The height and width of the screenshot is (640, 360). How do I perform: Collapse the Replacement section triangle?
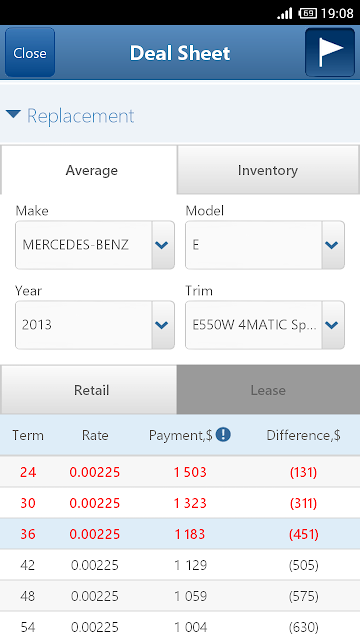point(13,115)
